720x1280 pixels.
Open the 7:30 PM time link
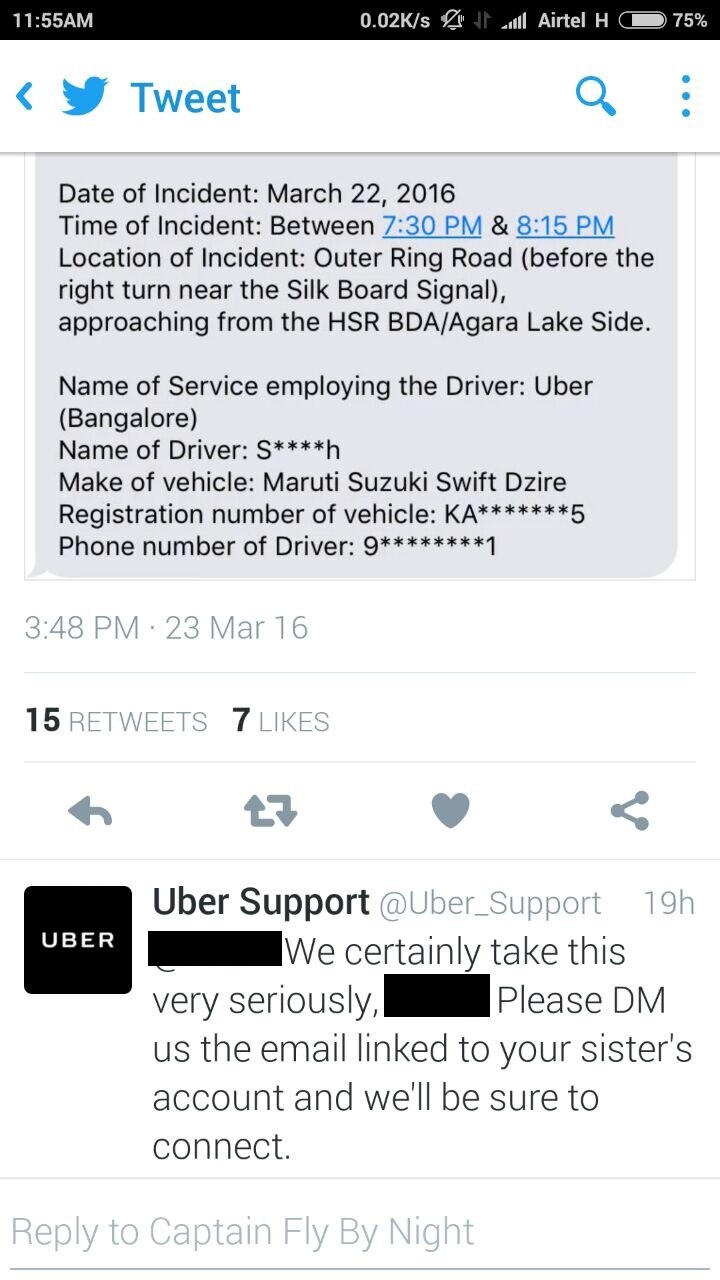(432, 225)
